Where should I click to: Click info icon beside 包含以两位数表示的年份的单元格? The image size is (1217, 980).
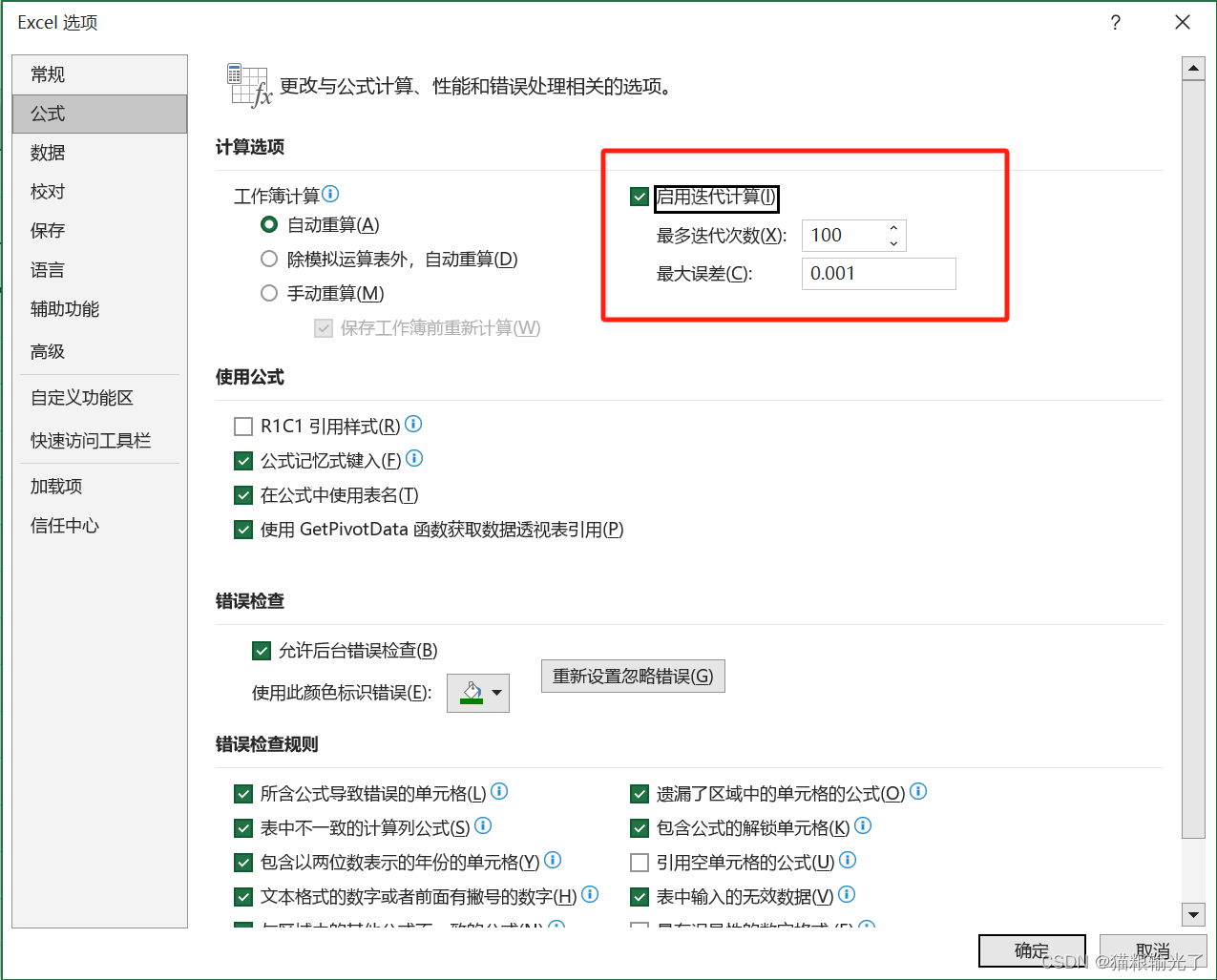[553, 860]
